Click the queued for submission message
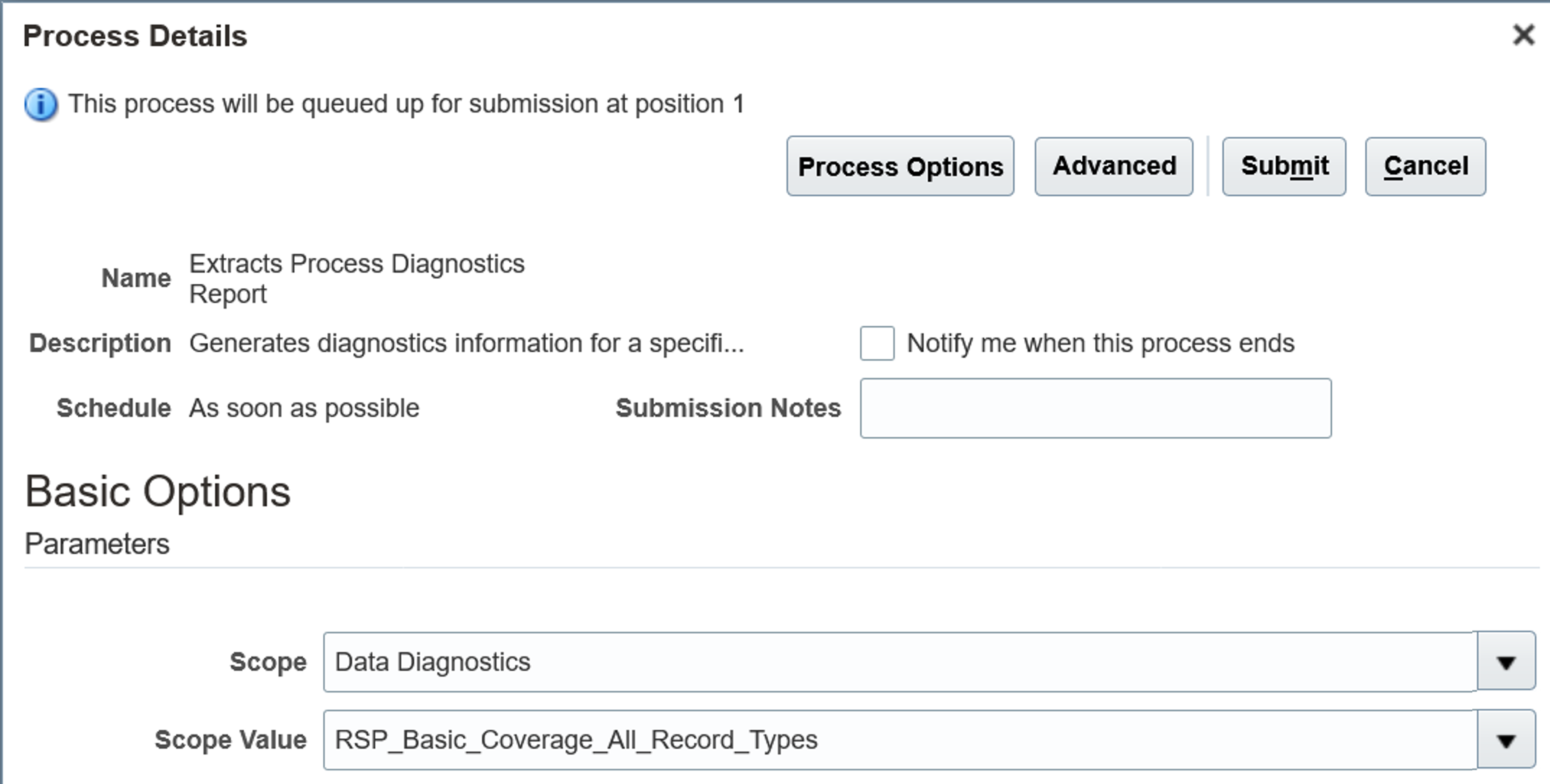The image size is (1550, 784). click(406, 104)
